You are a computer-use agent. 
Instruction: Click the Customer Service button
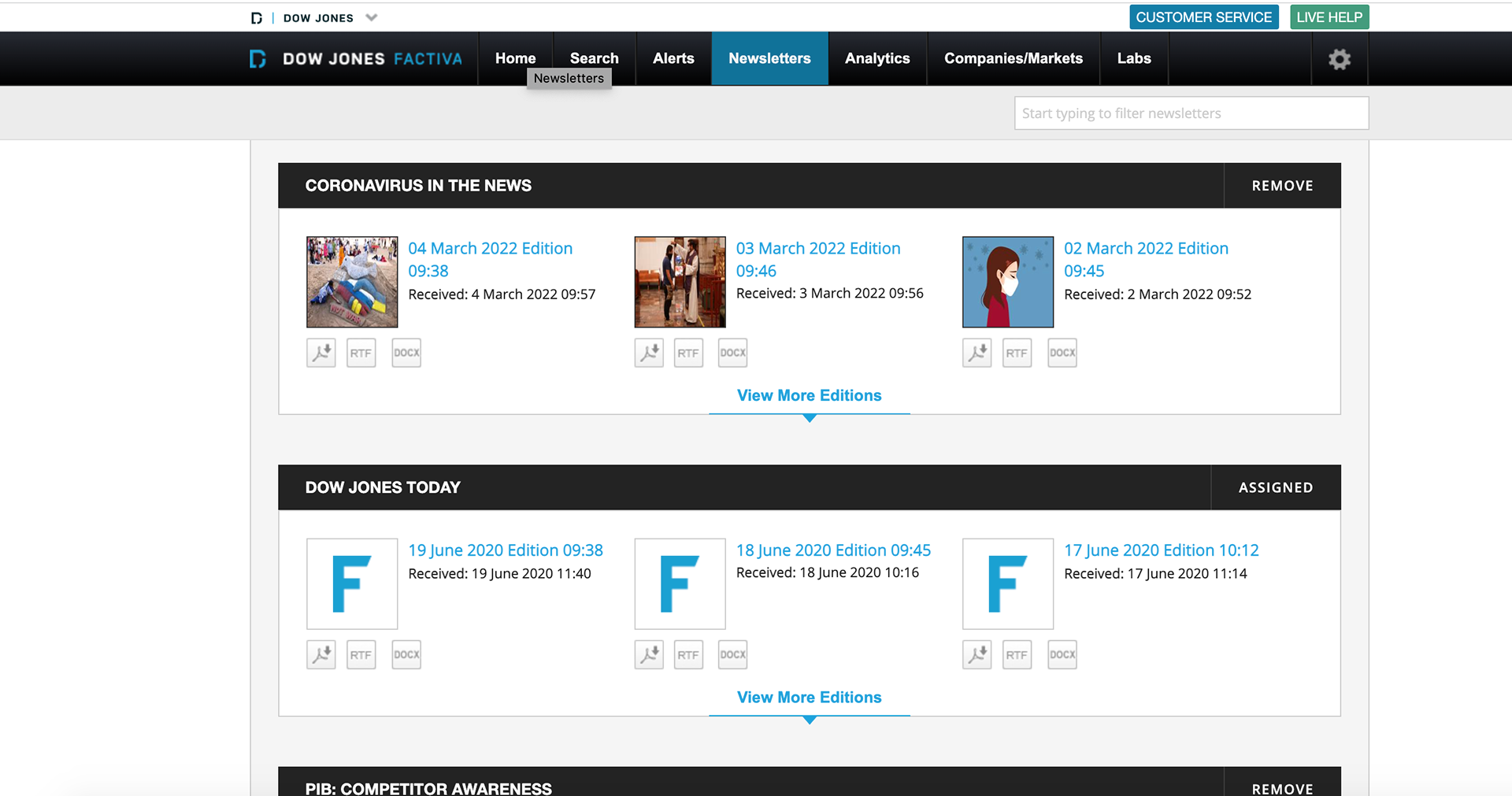pyautogui.click(x=1203, y=17)
